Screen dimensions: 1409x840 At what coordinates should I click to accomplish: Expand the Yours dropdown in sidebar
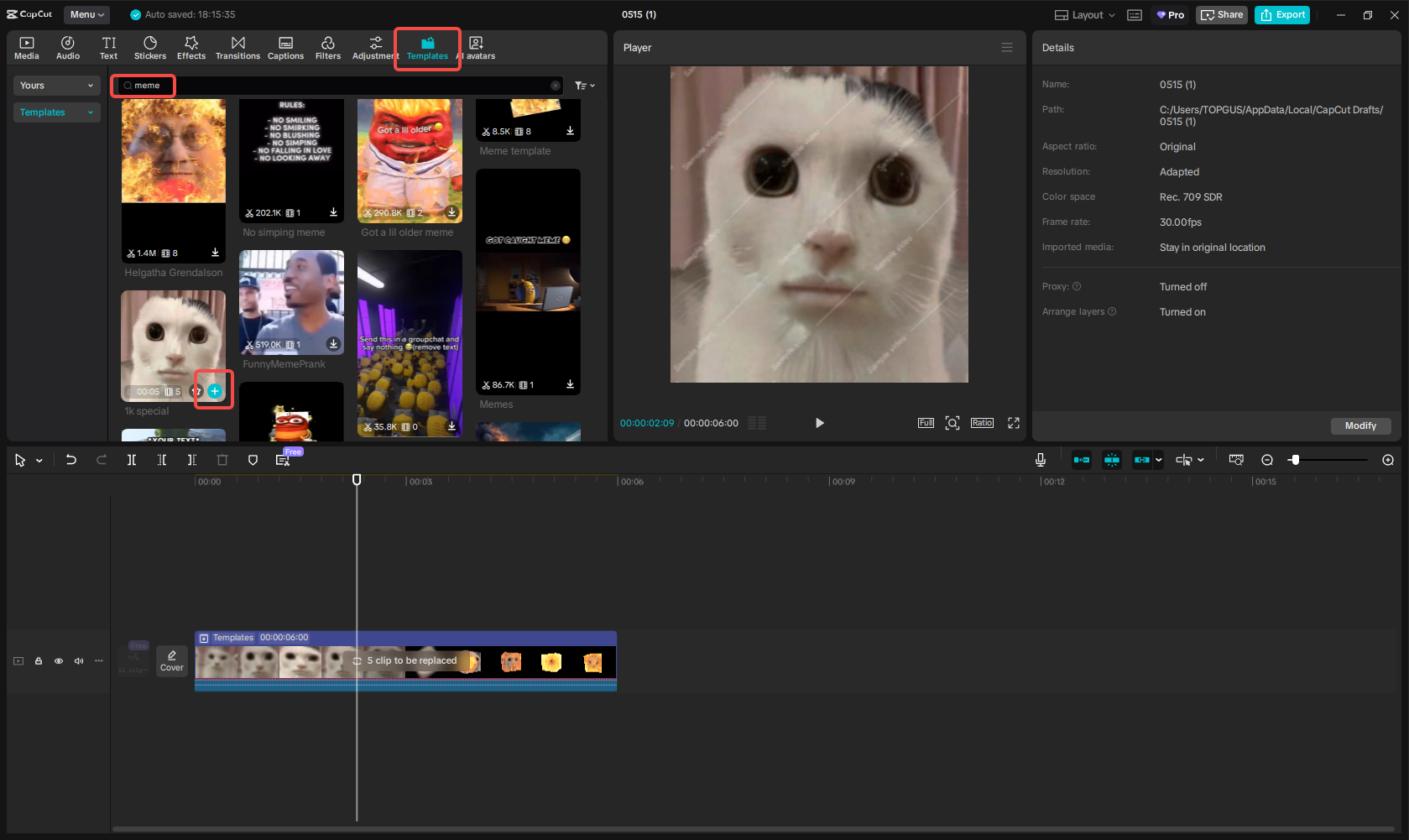tap(57, 86)
